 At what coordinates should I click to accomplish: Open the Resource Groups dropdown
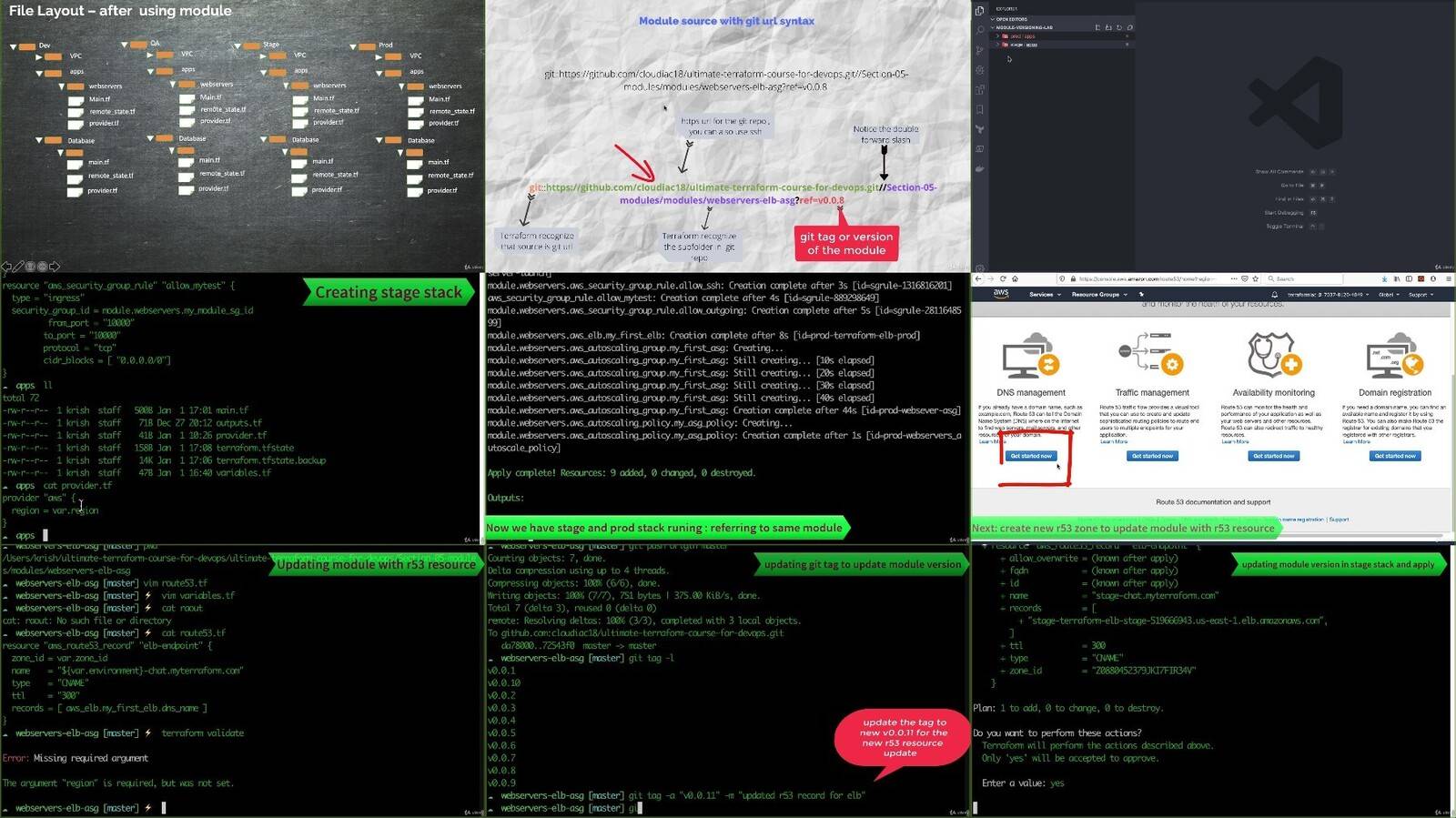pyautogui.click(x=1099, y=295)
